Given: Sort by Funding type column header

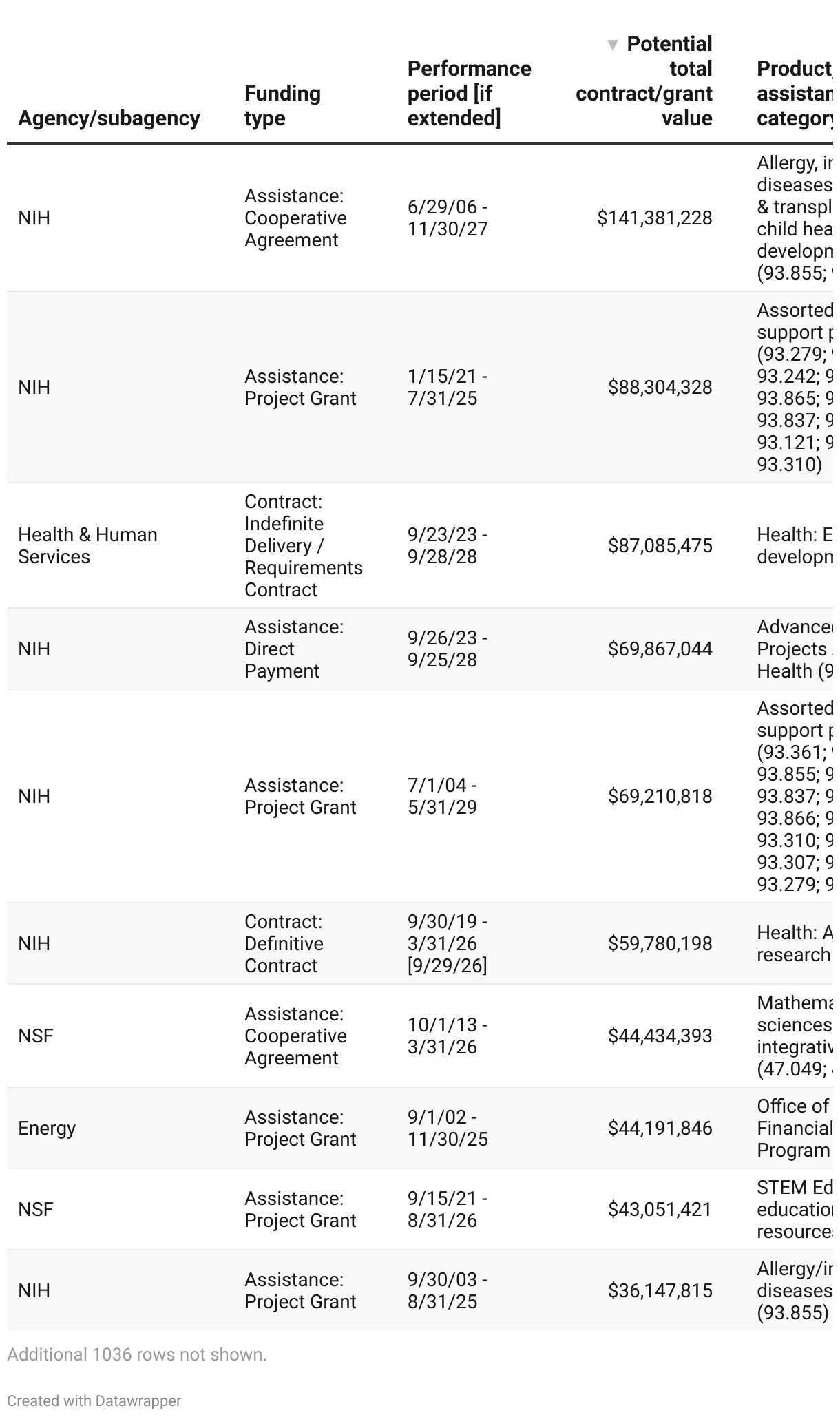Looking at the screenshot, I should point(282,106).
